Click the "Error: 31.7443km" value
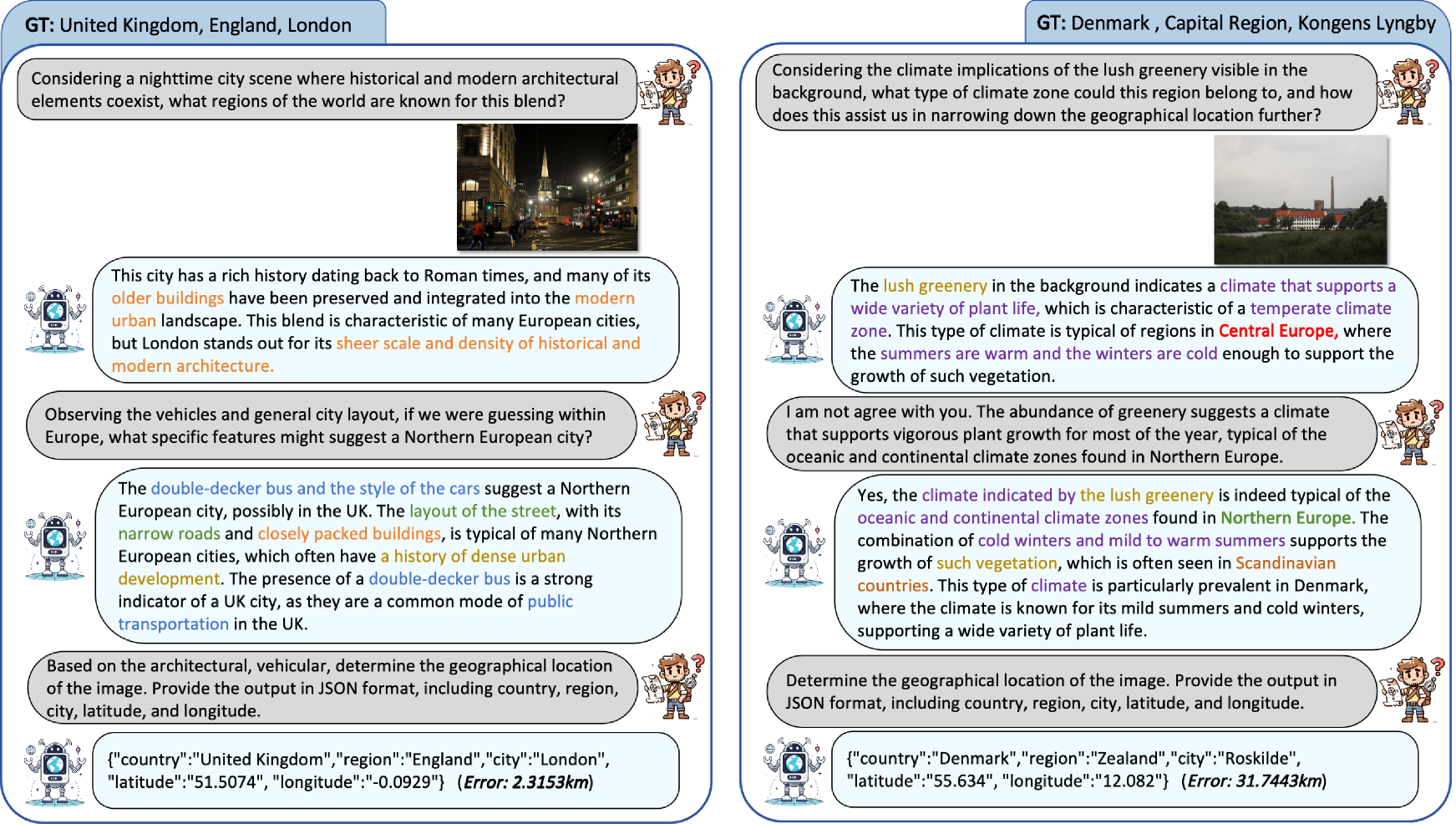Viewport: 1456px width, 824px height. (1254, 781)
